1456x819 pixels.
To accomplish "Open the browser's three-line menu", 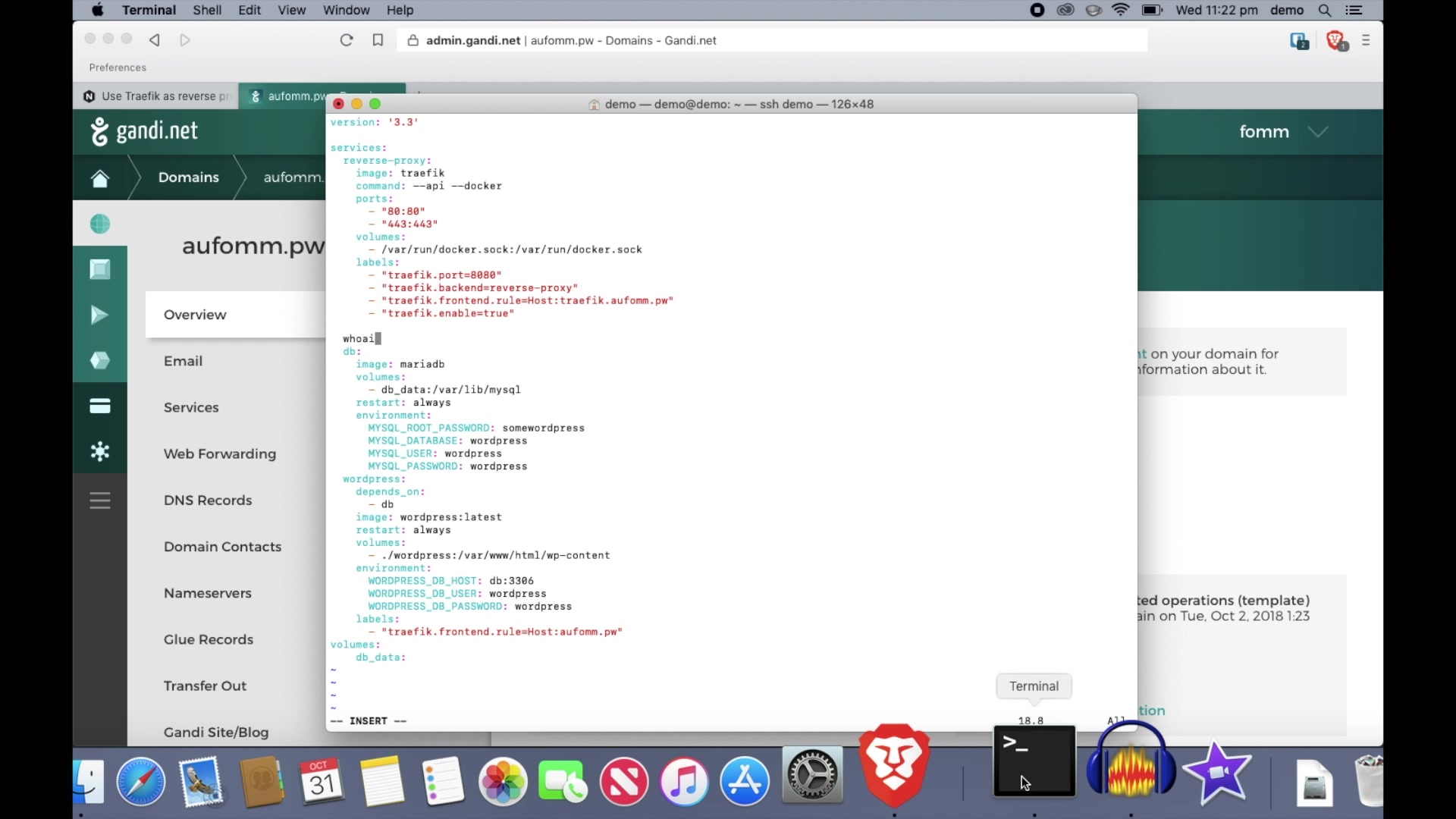I will pyautogui.click(x=1366, y=40).
